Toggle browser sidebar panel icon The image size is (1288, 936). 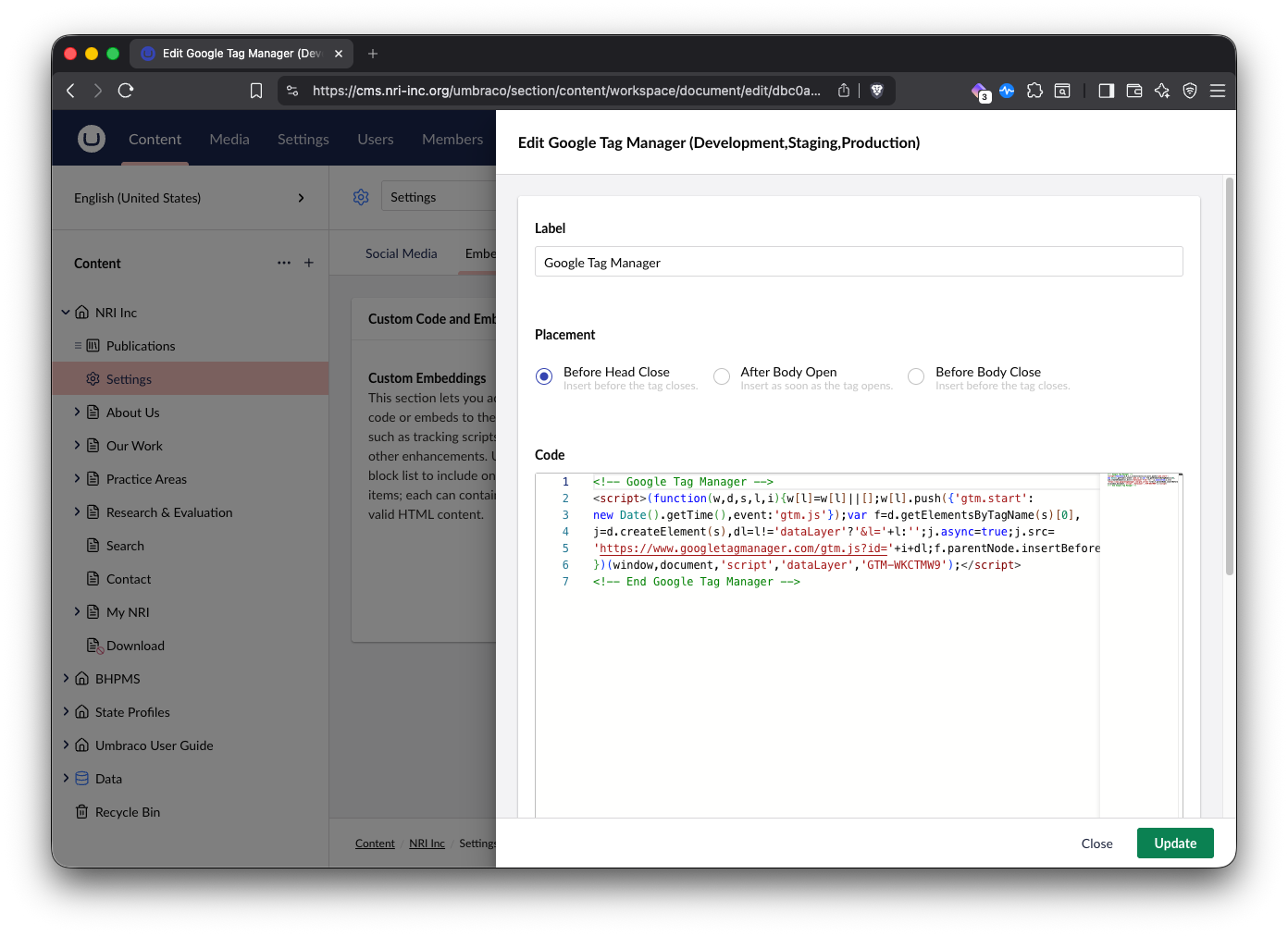pos(1107,91)
